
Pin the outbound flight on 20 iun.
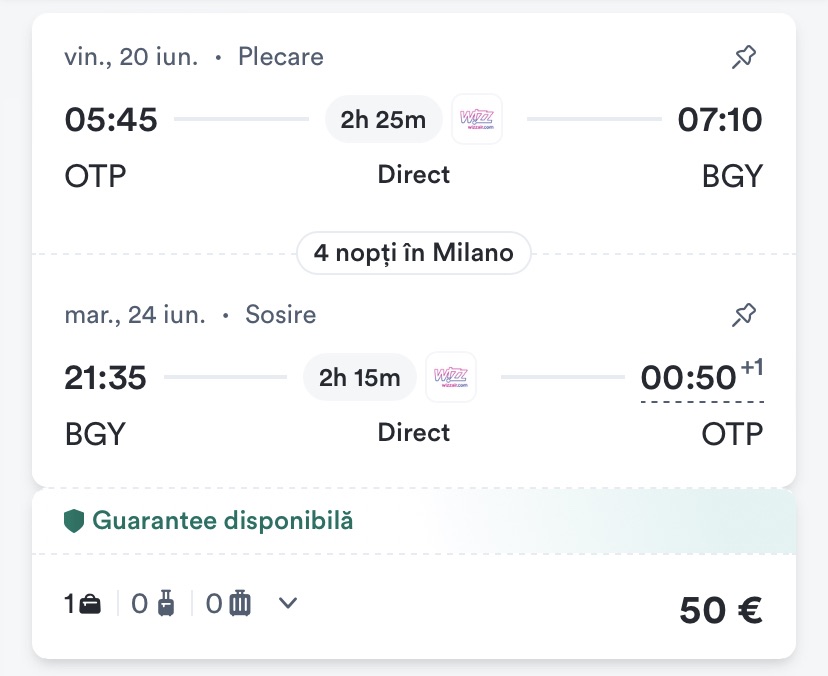tap(743, 58)
